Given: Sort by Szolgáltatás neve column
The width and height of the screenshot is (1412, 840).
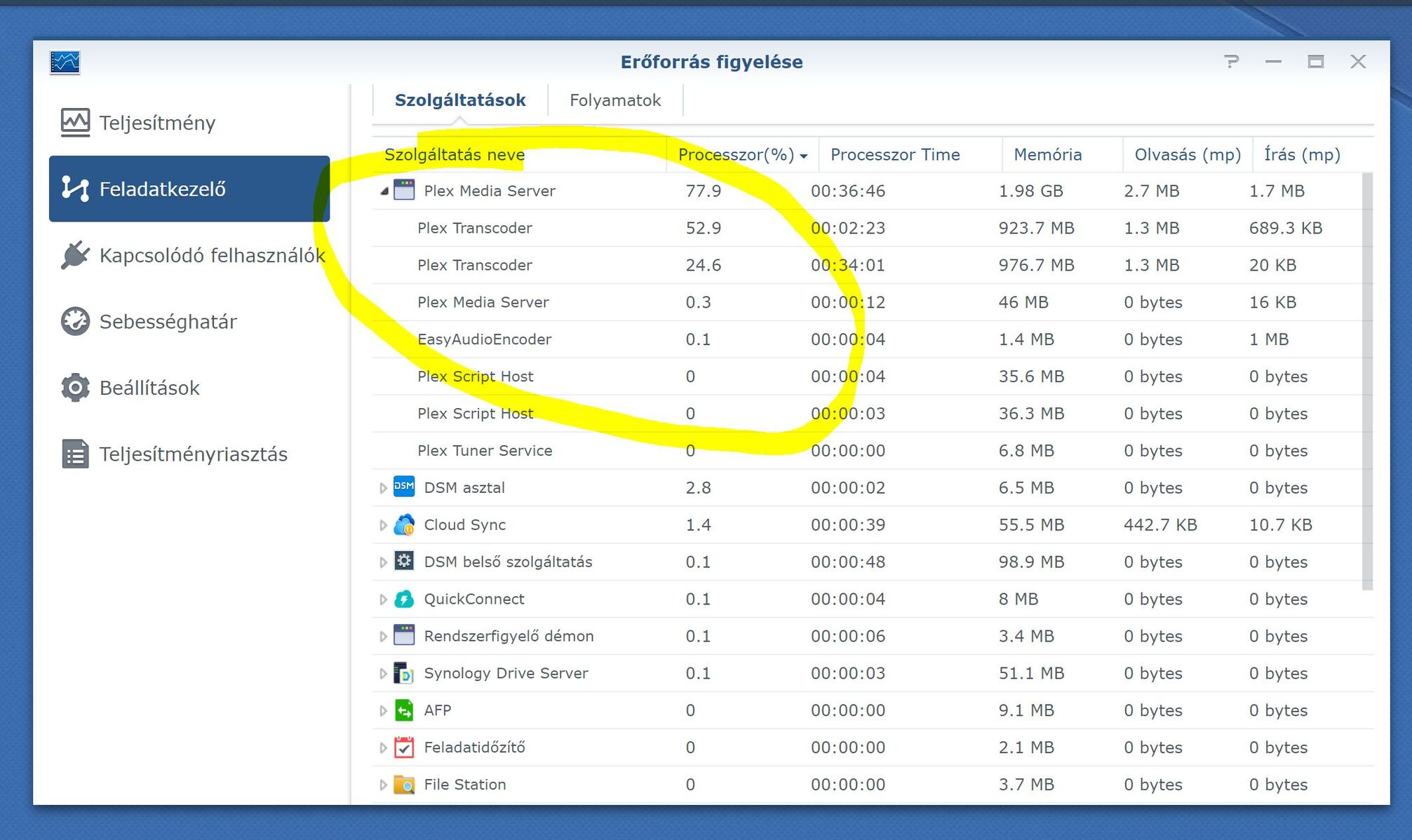Looking at the screenshot, I should 520,154.
